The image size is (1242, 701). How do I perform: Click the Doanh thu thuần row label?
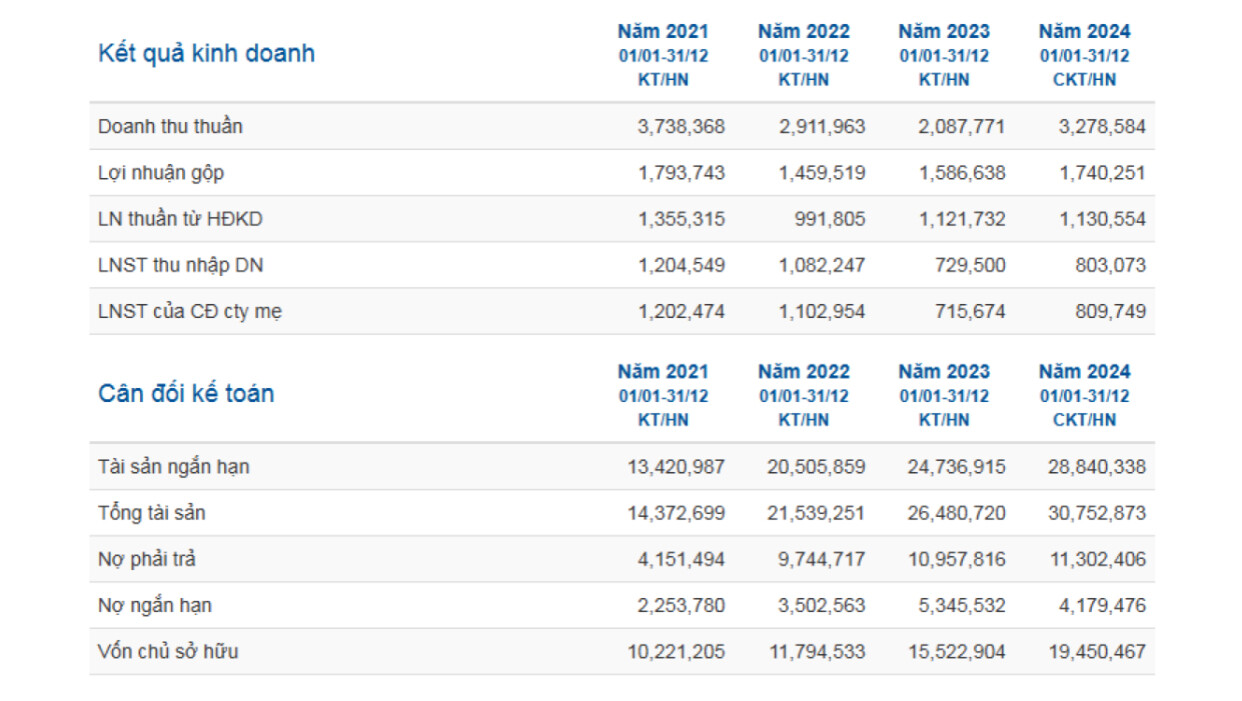170,127
